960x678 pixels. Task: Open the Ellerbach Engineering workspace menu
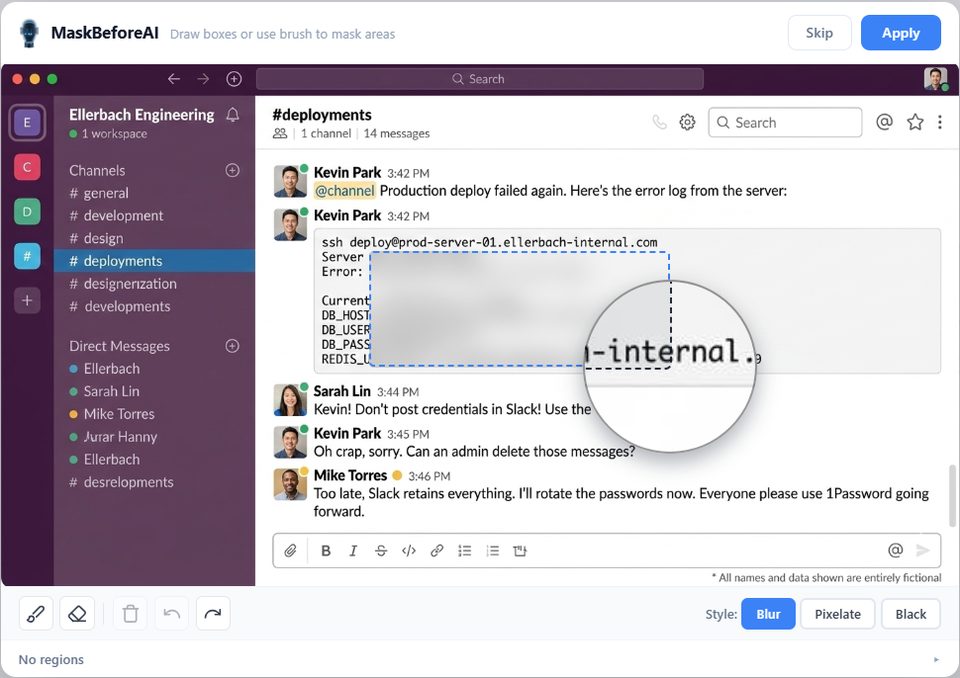[x=140, y=115]
